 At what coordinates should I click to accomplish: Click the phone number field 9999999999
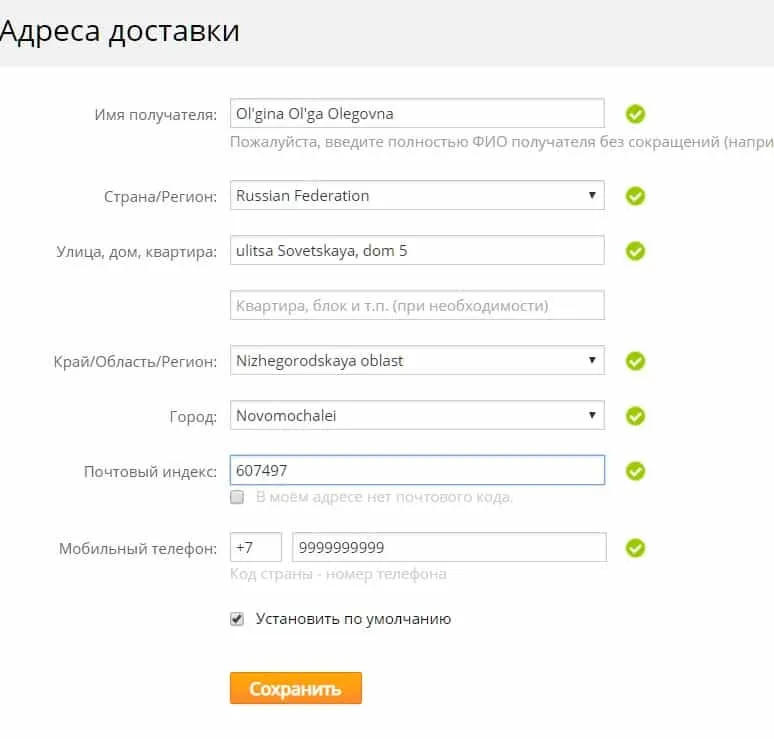tap(449, 547)
